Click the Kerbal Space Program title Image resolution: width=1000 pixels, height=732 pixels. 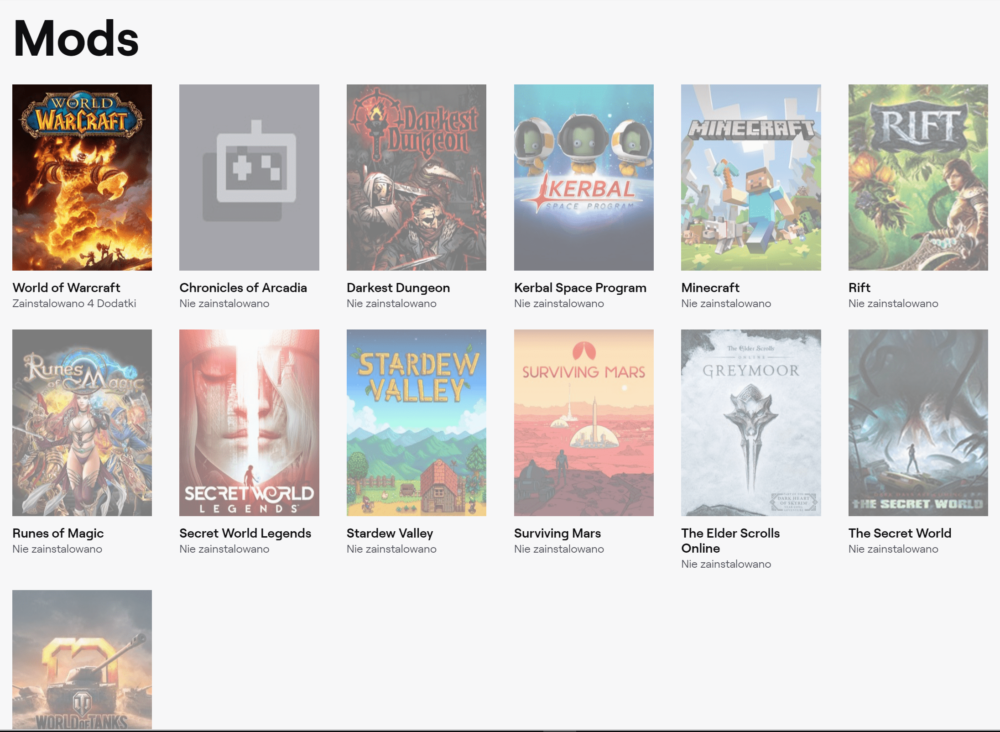(x=580, y=288)
